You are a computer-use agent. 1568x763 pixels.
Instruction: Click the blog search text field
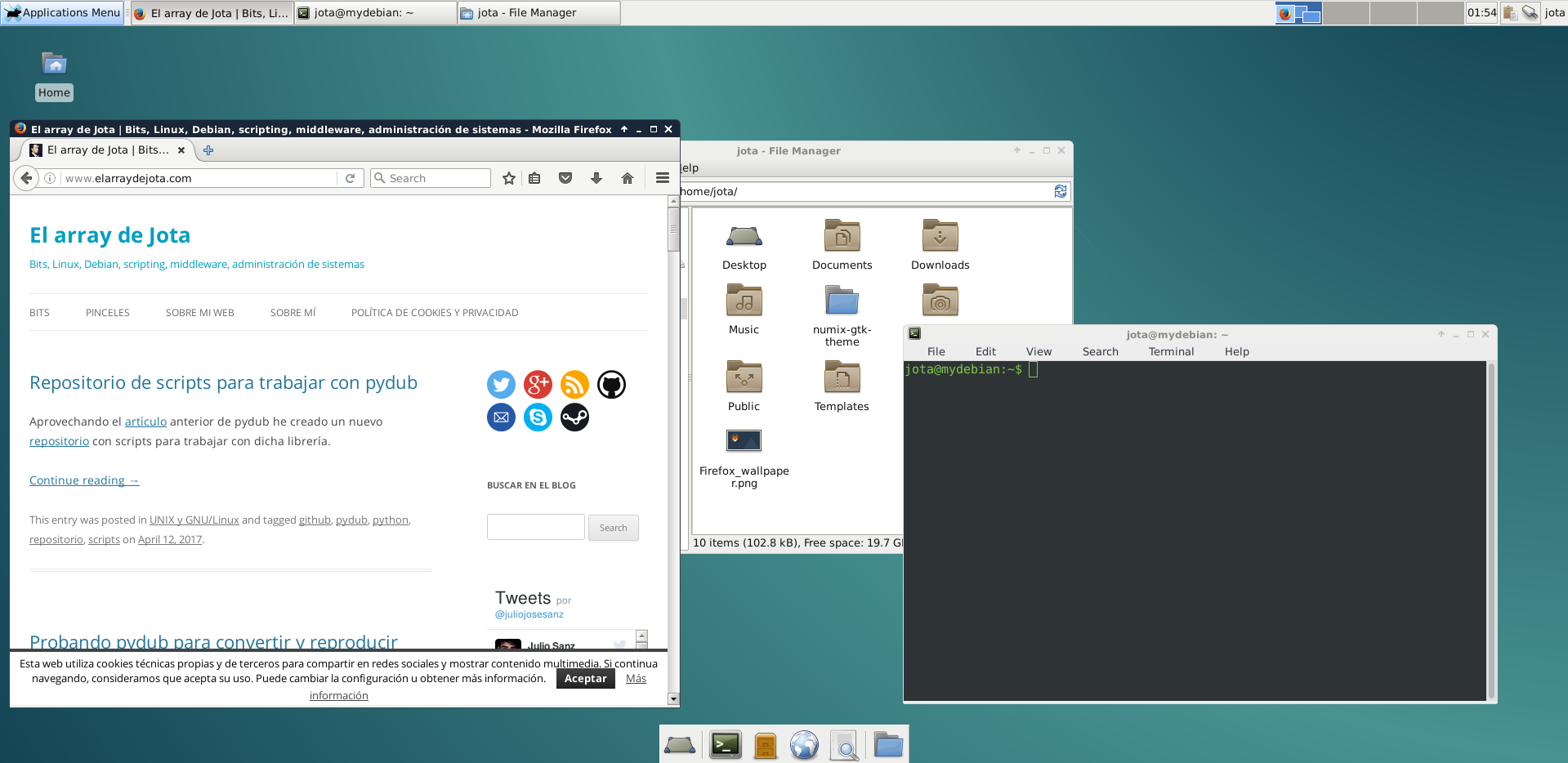tap(536, 527)
